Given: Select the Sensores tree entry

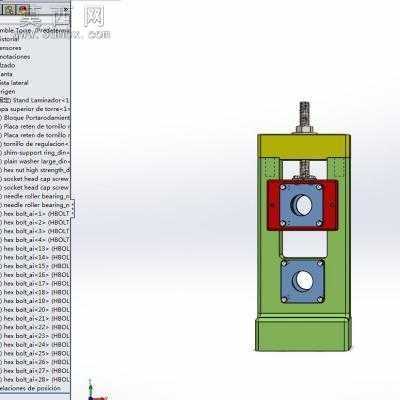Looking at the screenshot, I should [x=11, y=48].
